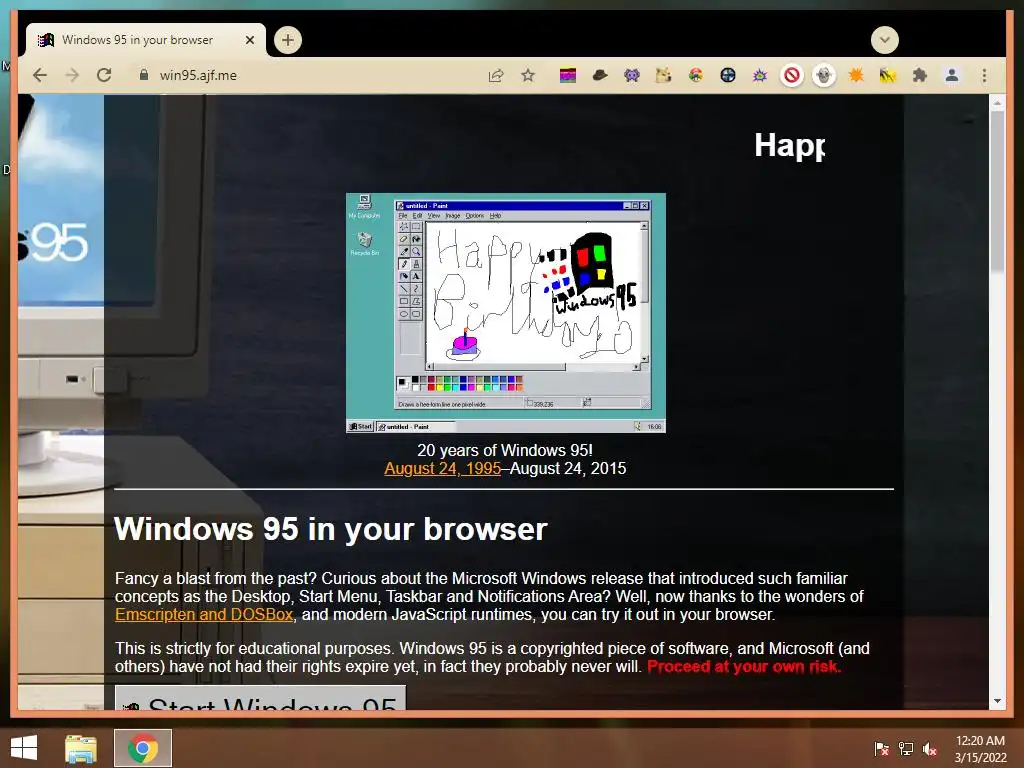
Task: Click the orange sun extension icon
Action: tap(856, 76)
